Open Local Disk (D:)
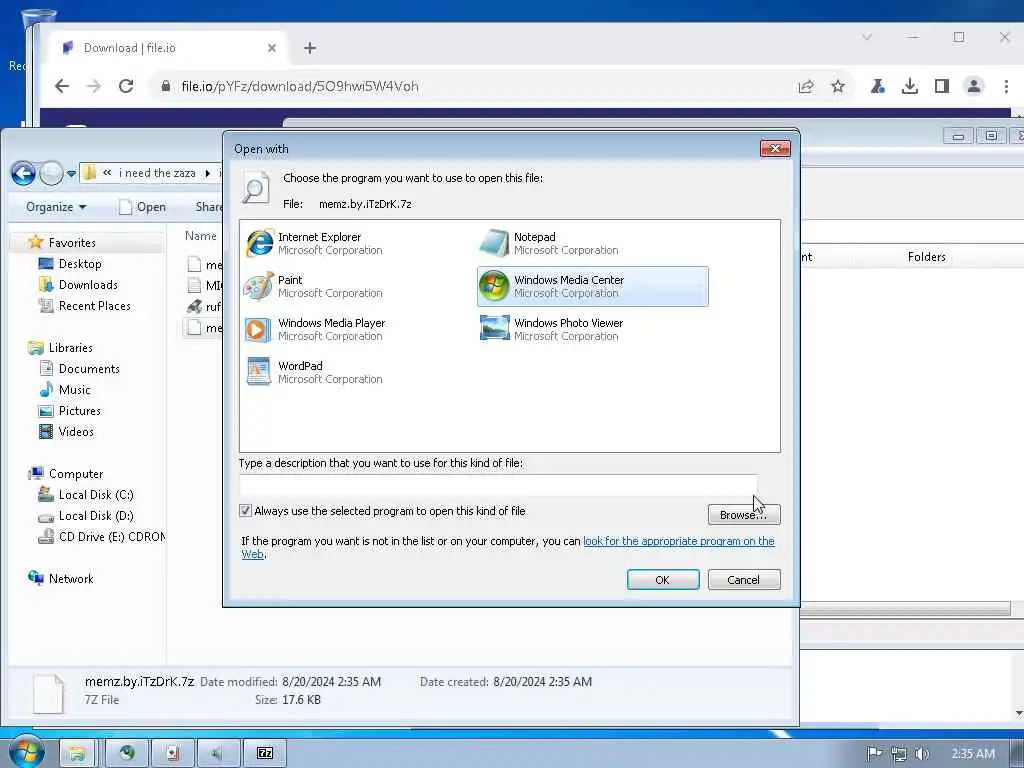 (x=96, y=516)
